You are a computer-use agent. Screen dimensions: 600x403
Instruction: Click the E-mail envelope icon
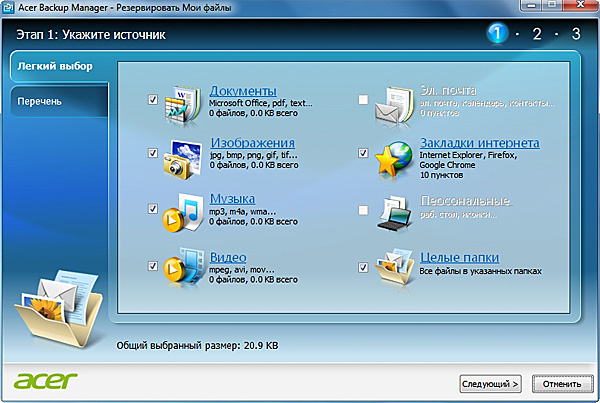[392, 101]
